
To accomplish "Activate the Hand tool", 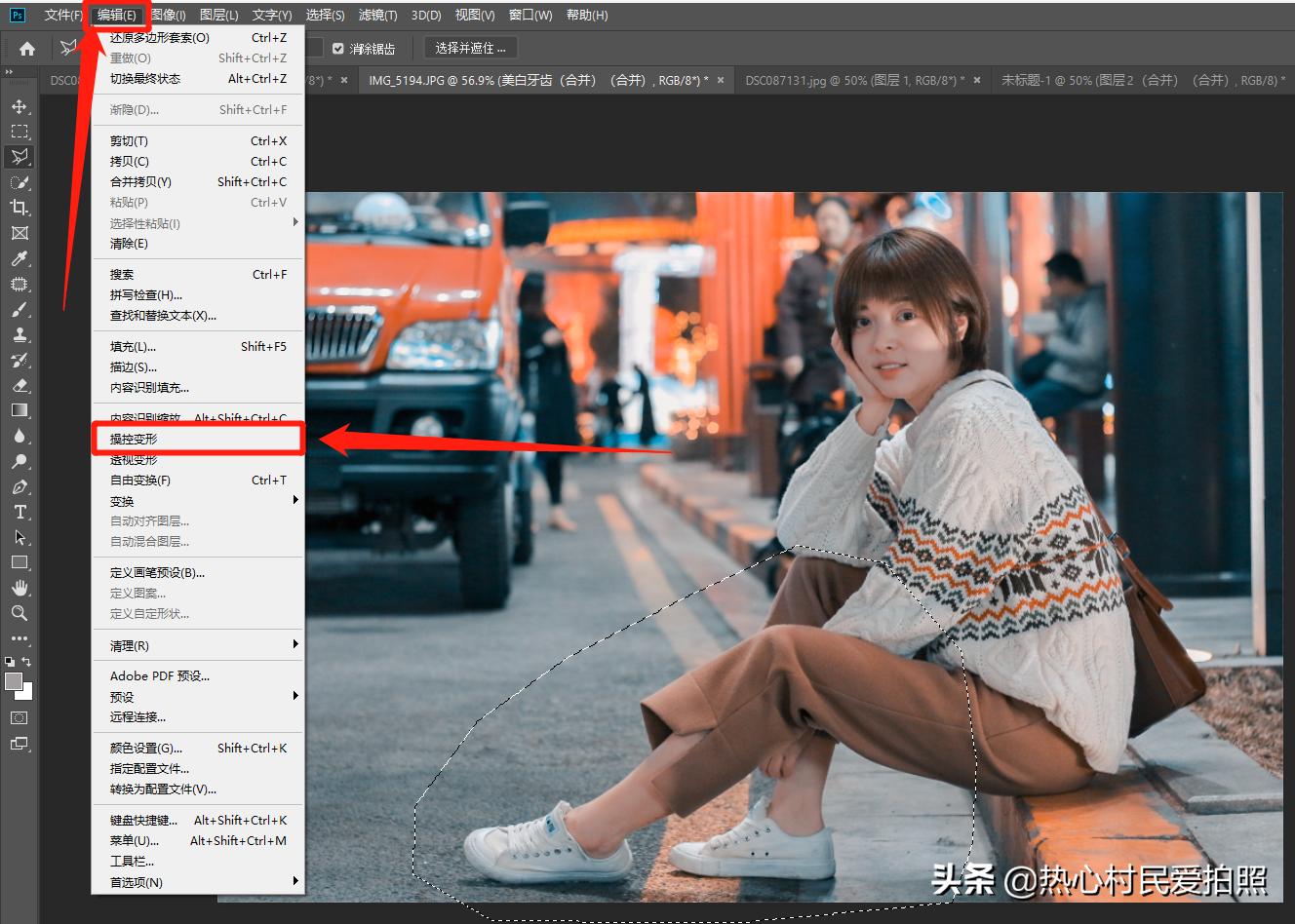I will point(20,588).
